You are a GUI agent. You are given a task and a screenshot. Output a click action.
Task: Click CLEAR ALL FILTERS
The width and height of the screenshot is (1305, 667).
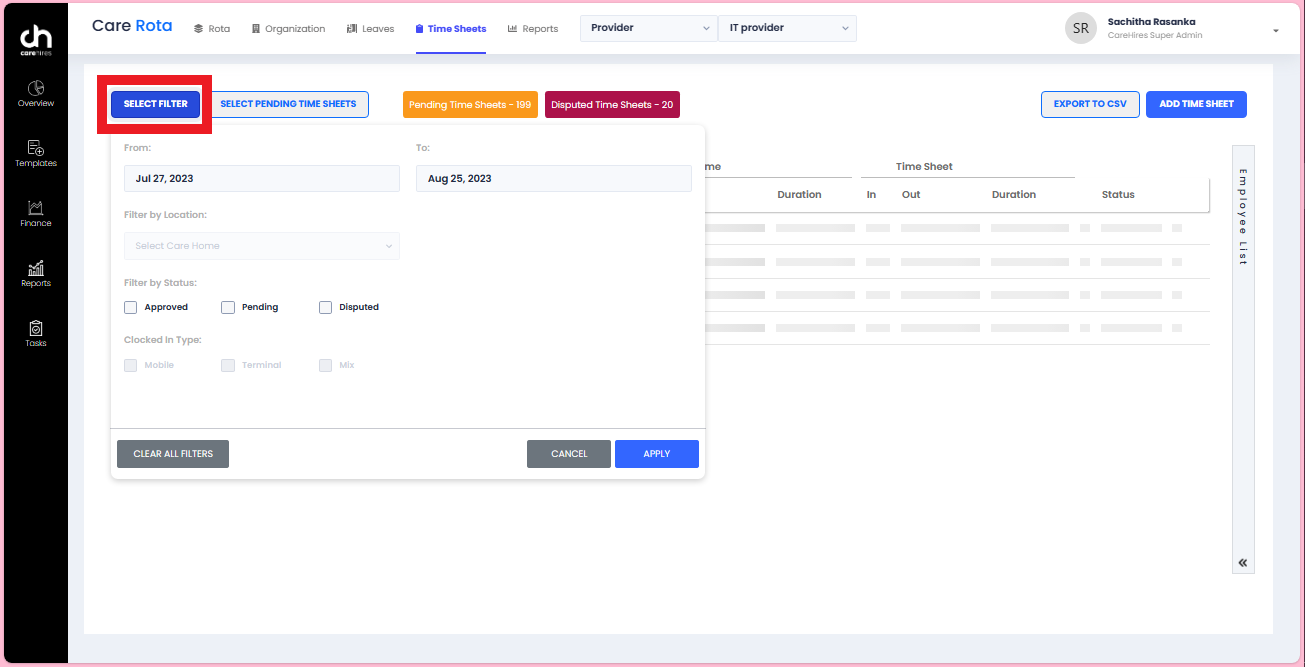(x=172, y=453)
